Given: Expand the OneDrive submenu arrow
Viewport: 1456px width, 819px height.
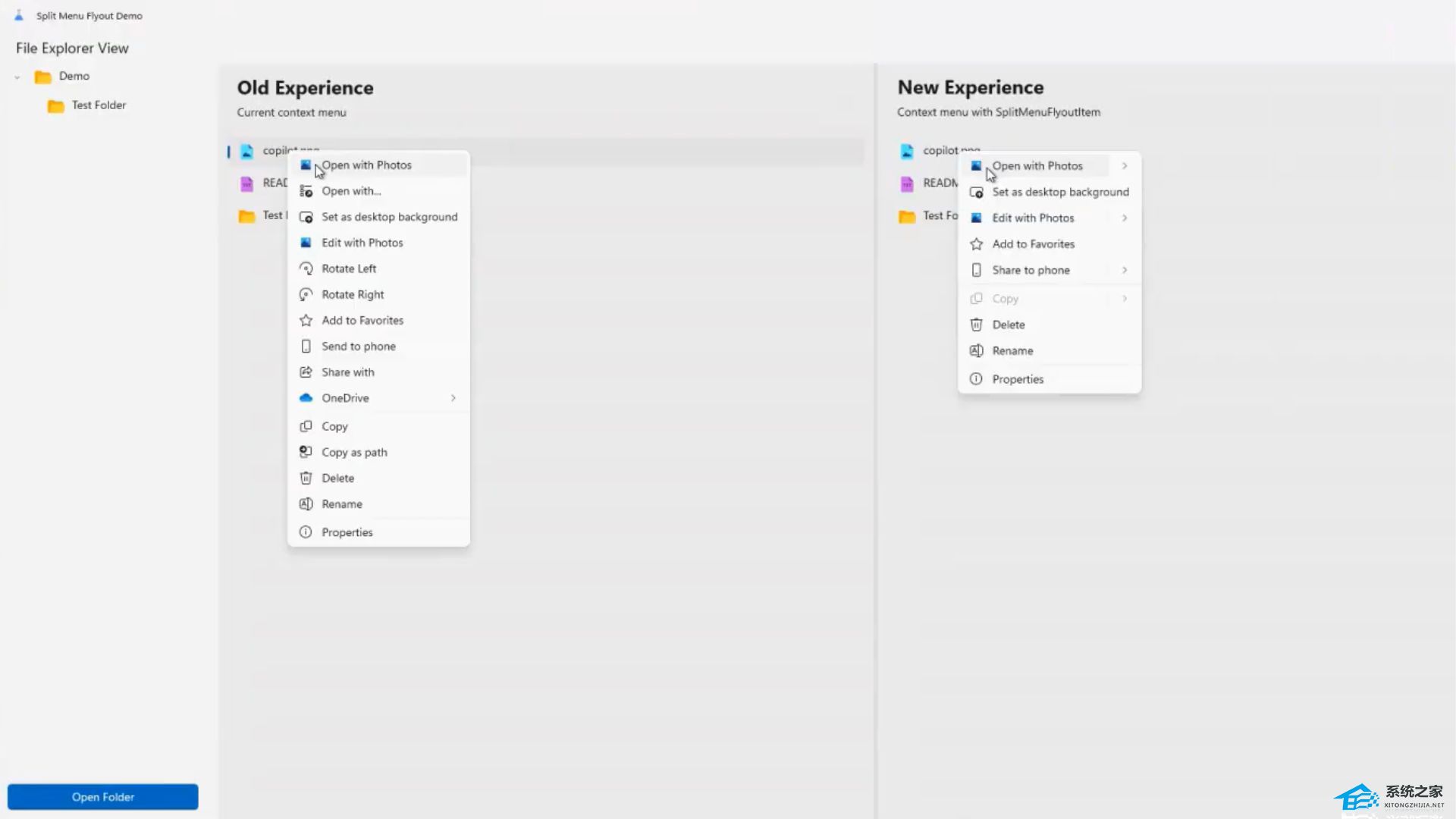Looking at the screenshot, I should coord(453,397).
